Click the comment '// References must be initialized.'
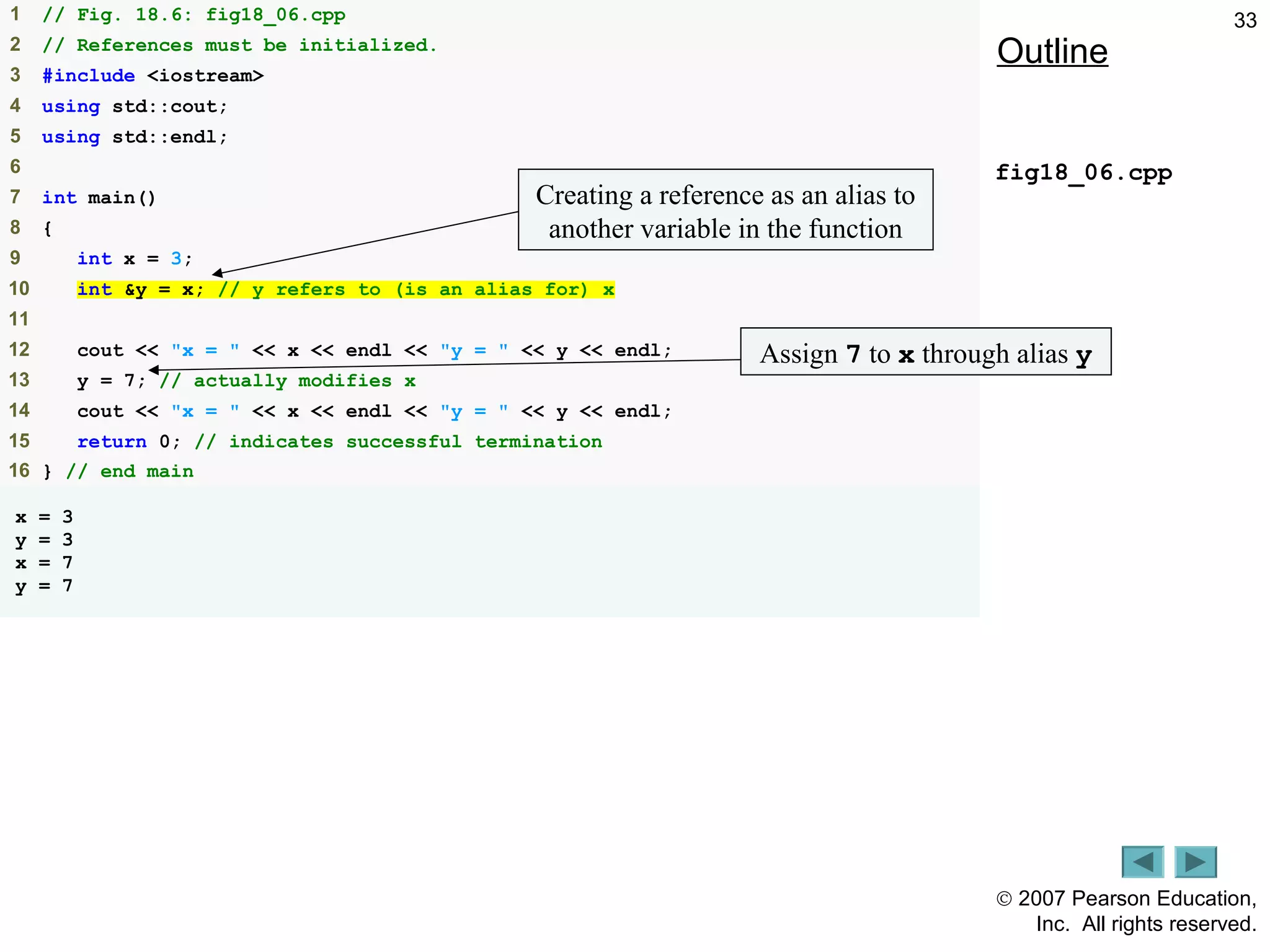Viewport: 1270px width, 952px height. coord(239,45)
